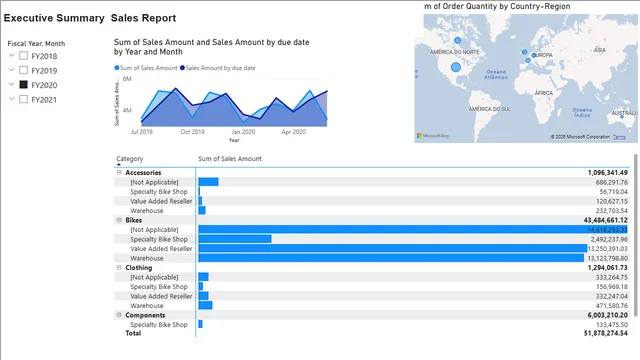
Task: Click the value 1,096,341.49
Action: [608, 173]
